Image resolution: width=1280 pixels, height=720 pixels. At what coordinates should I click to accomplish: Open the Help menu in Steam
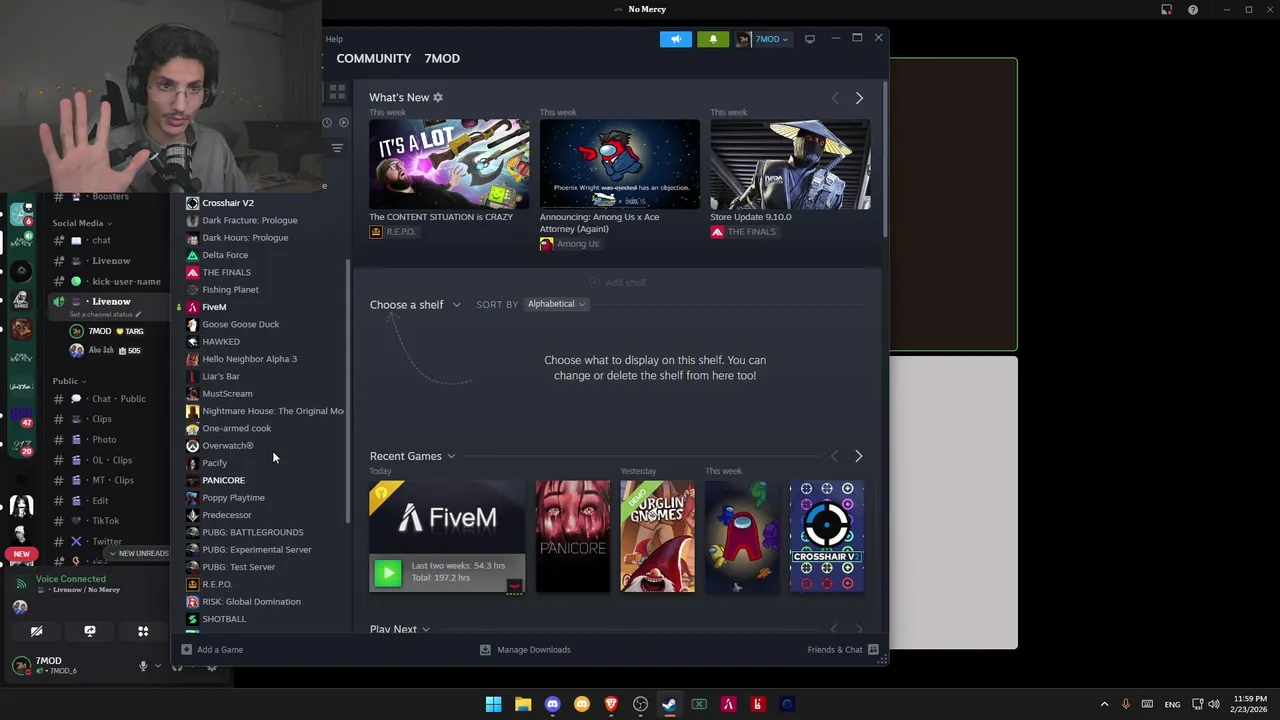334,39
